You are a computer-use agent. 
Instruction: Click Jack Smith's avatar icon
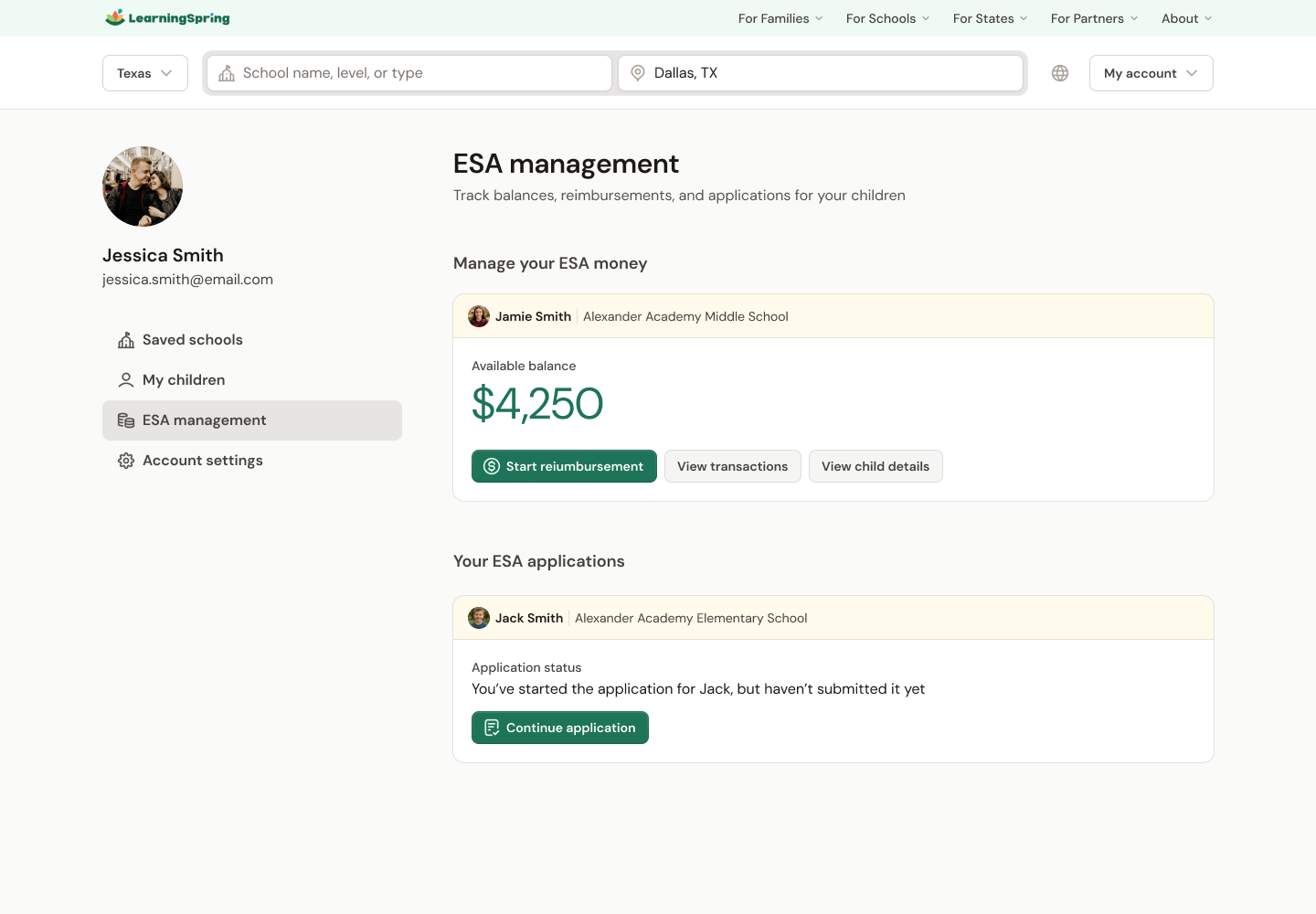(x=479, y=618)
